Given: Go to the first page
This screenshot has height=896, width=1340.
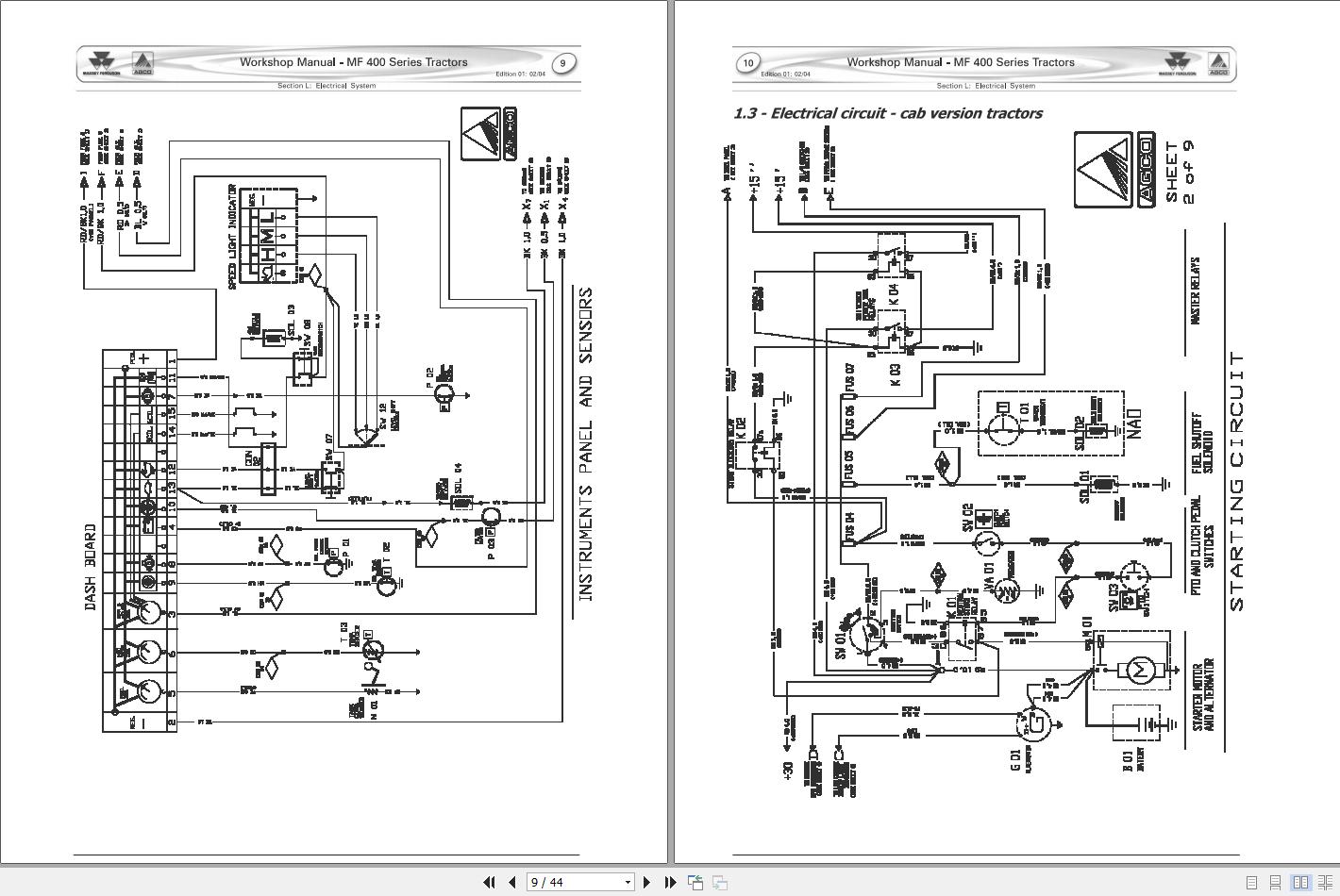Looking at the screenshot, I should (x=489, y=882).
